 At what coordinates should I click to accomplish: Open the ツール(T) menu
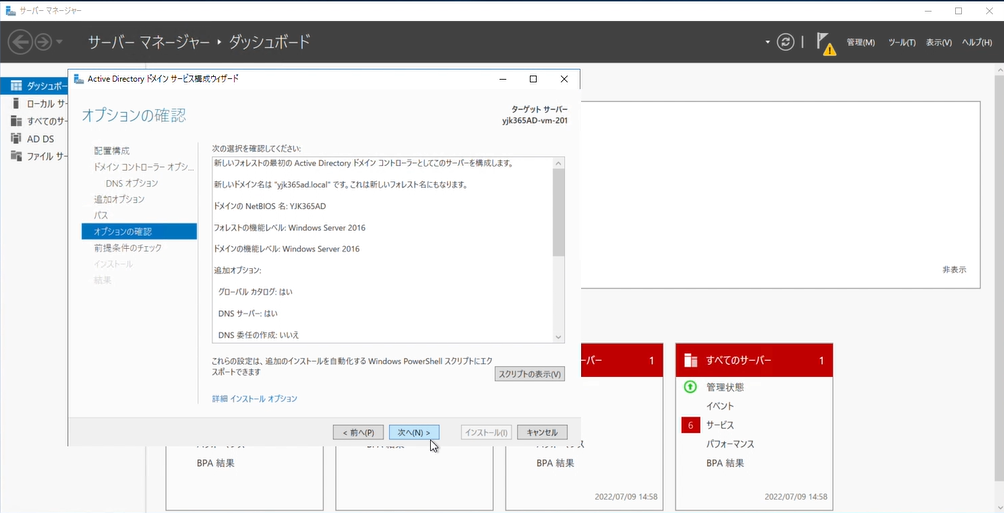[x=902, y=42]
